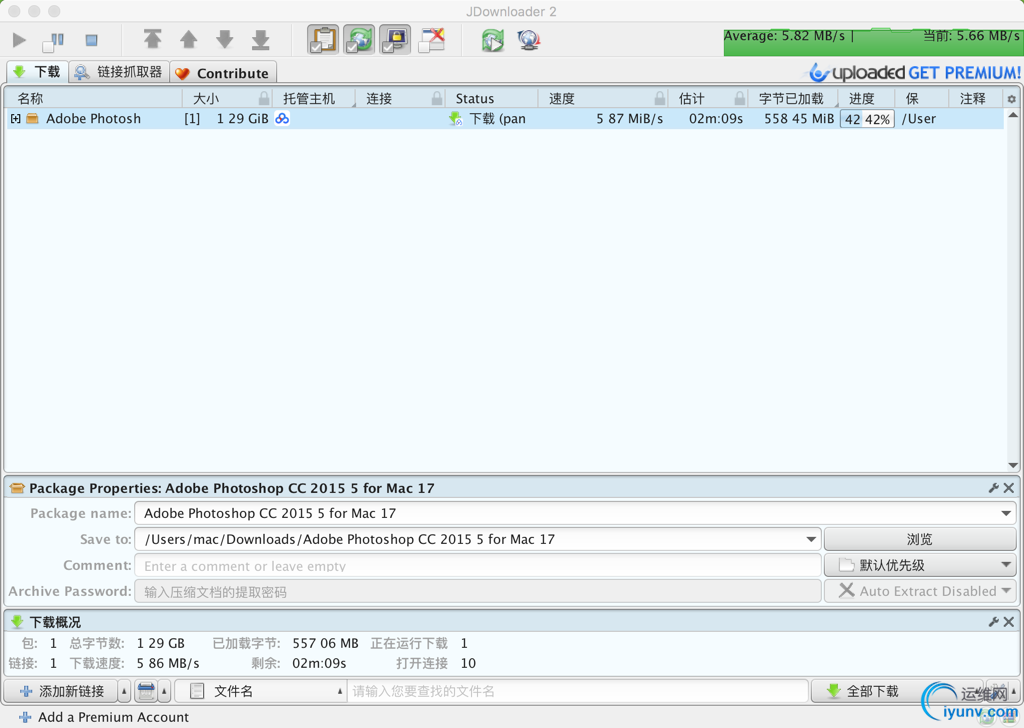Open arrow menu next to 添加新链接

(x=124, y=691)
